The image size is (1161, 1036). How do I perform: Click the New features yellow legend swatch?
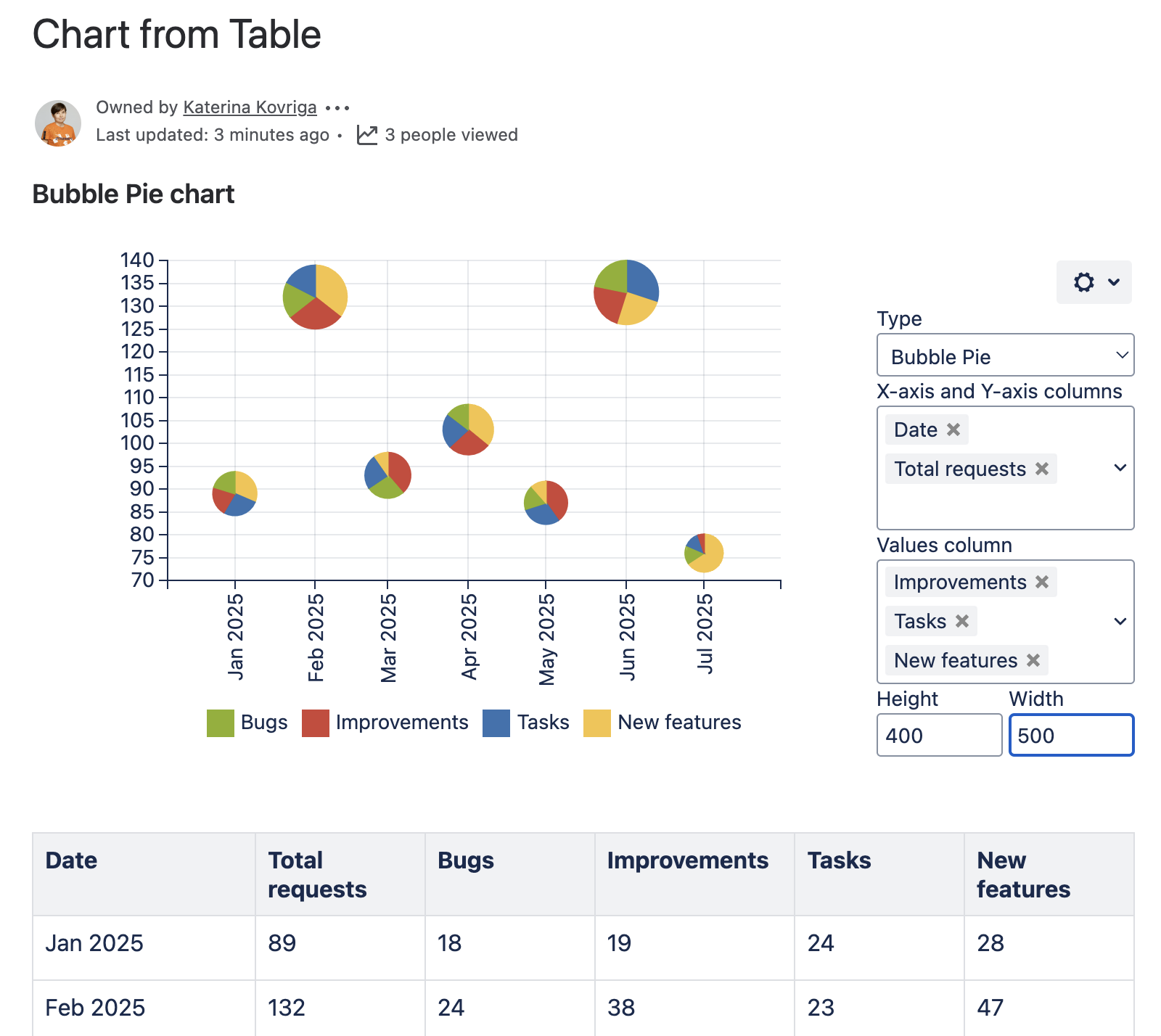pyautogui.click(x=596, y=723)
